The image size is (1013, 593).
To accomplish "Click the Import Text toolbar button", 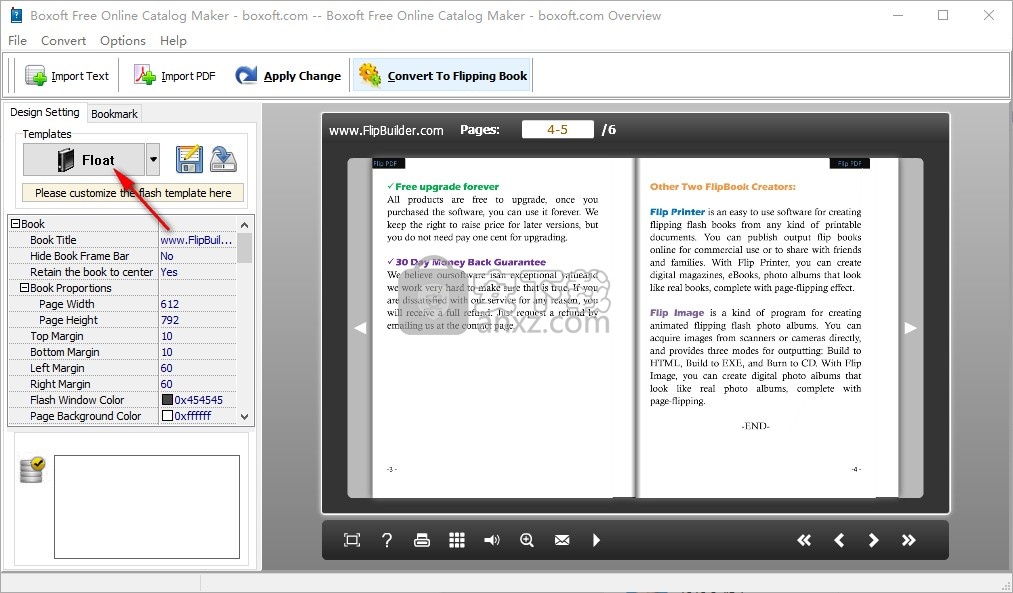I will [x=67, y=76].
